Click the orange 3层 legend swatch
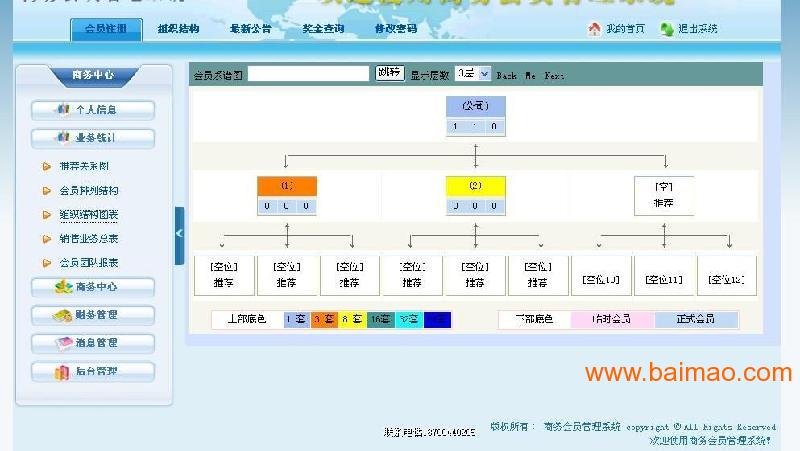The width and height of the screenshot is (800, 451). click(x=324, y=319)
